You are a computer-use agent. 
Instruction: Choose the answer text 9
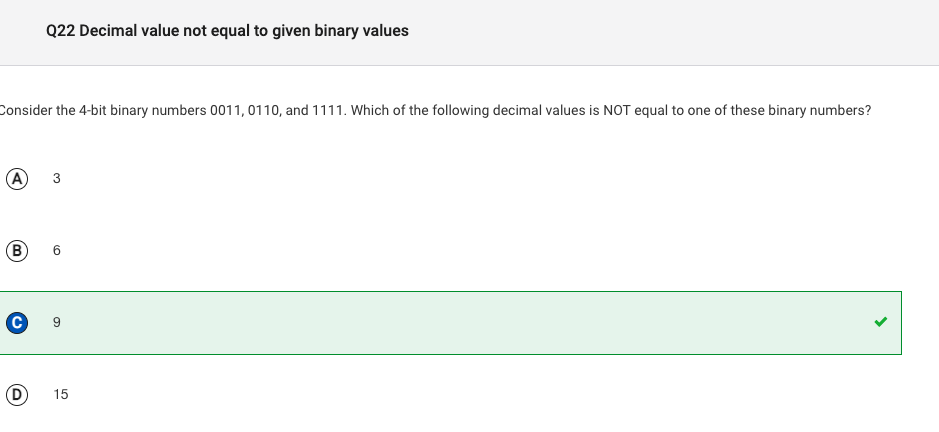[57, 322]
